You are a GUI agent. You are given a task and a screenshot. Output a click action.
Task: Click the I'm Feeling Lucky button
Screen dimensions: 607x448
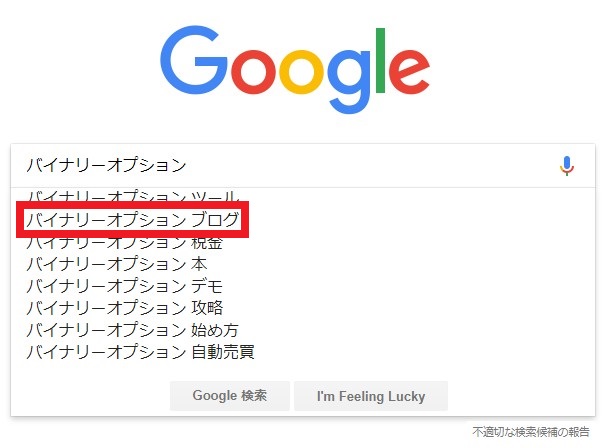click(371, 396)
